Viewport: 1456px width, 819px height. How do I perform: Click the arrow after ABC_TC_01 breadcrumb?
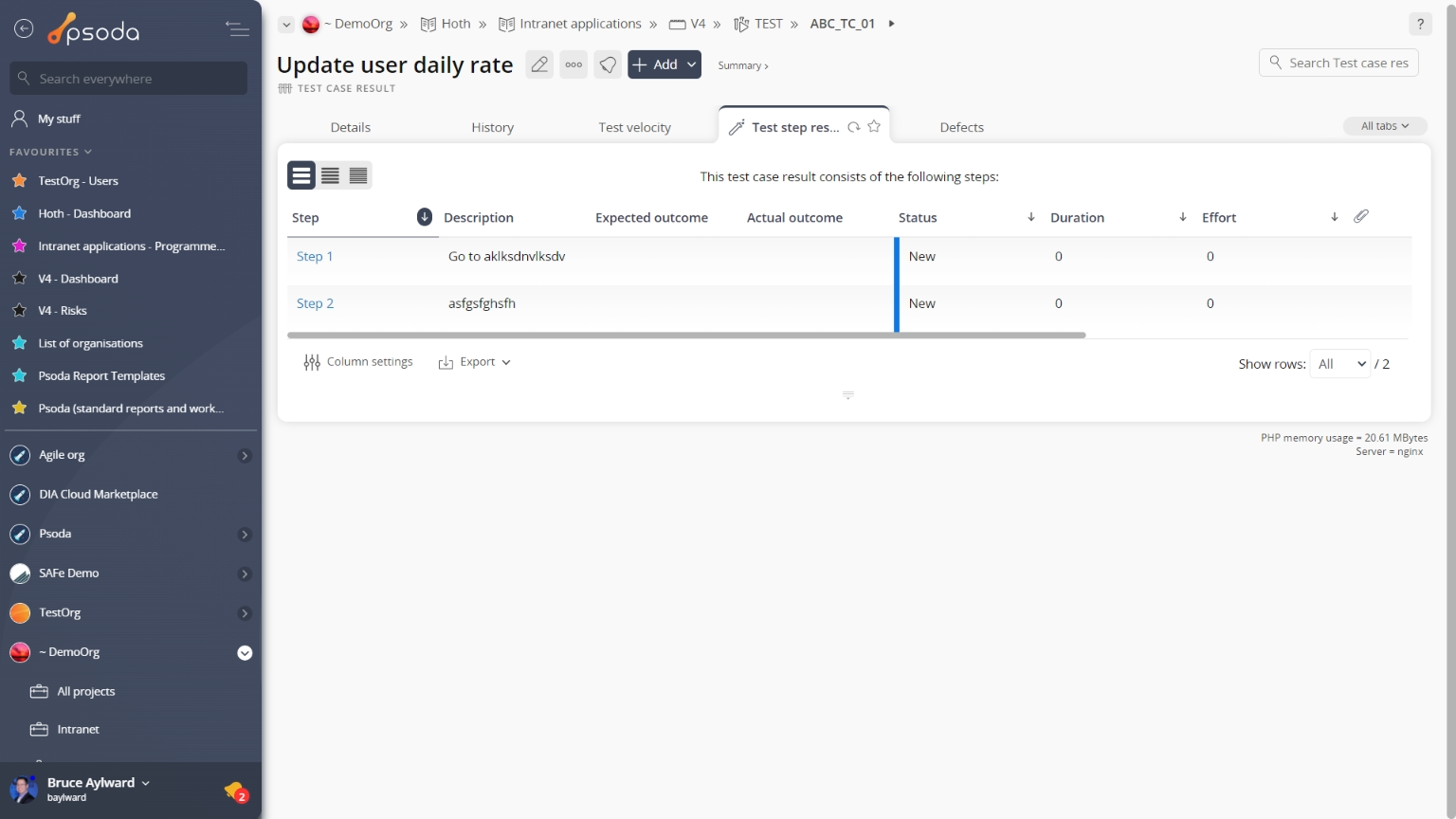891,24
